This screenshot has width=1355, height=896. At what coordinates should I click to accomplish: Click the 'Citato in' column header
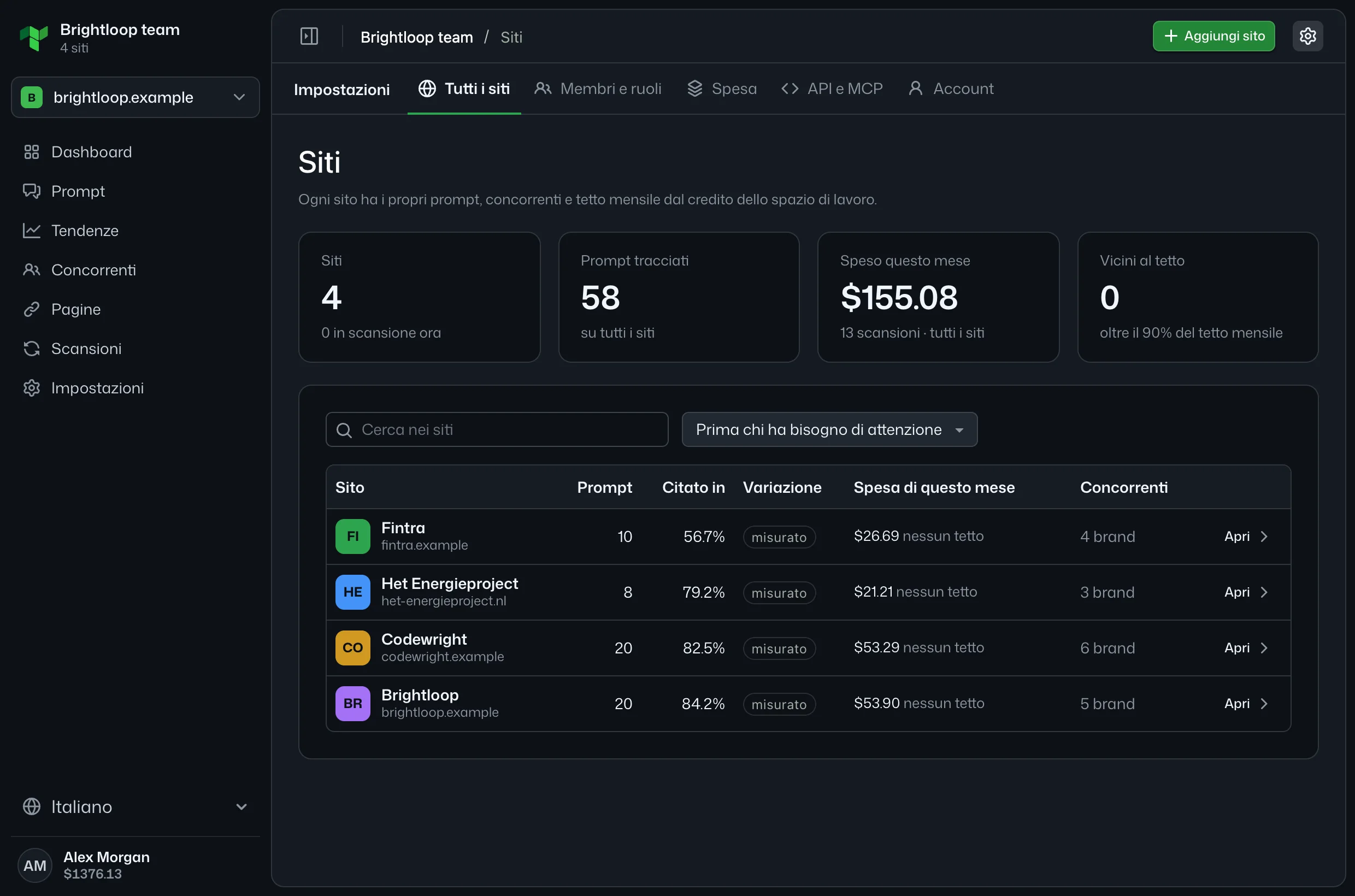[x=693, y=487]
